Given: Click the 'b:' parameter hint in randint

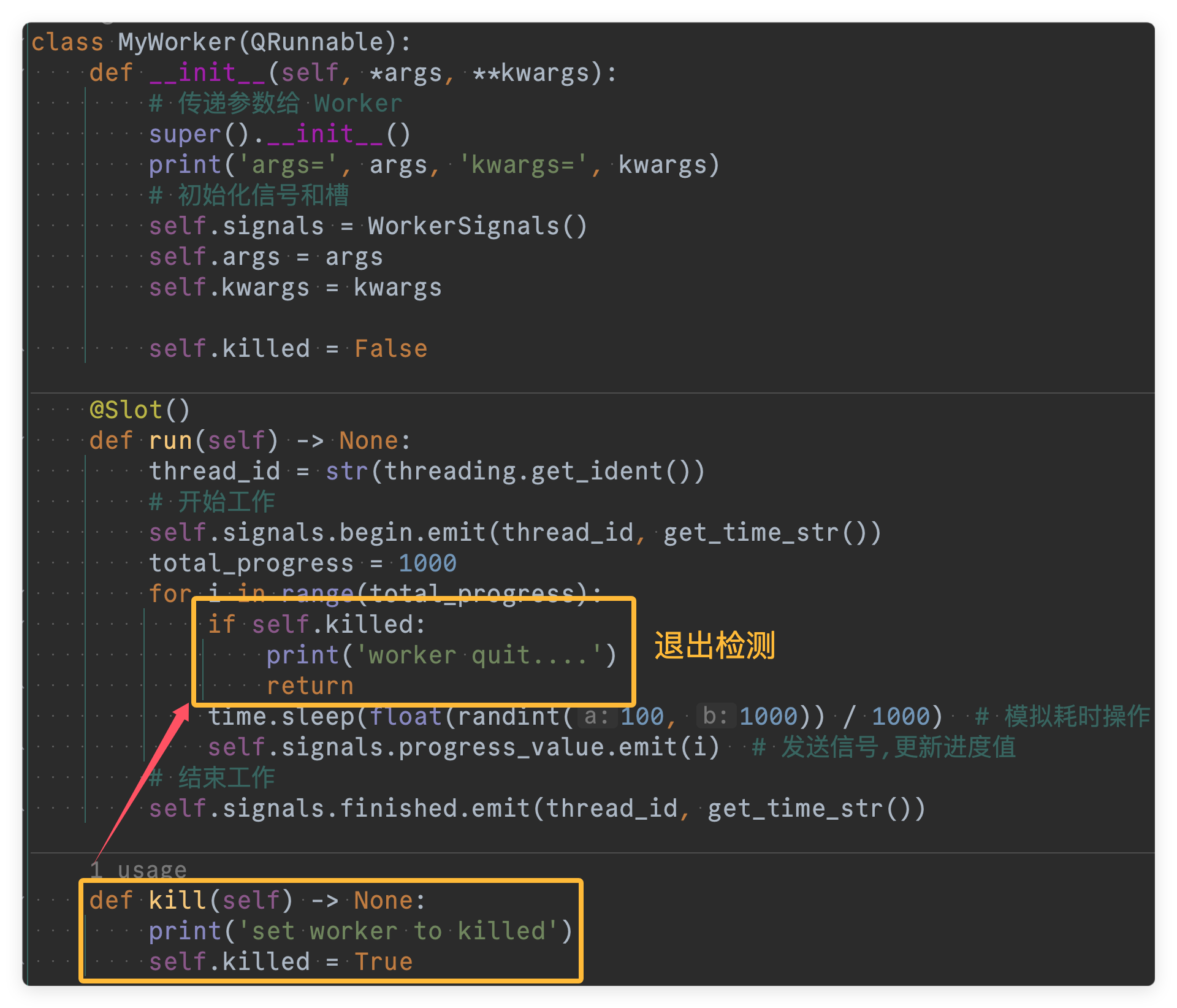Looking at the screenshot, I should pos(715,717).
